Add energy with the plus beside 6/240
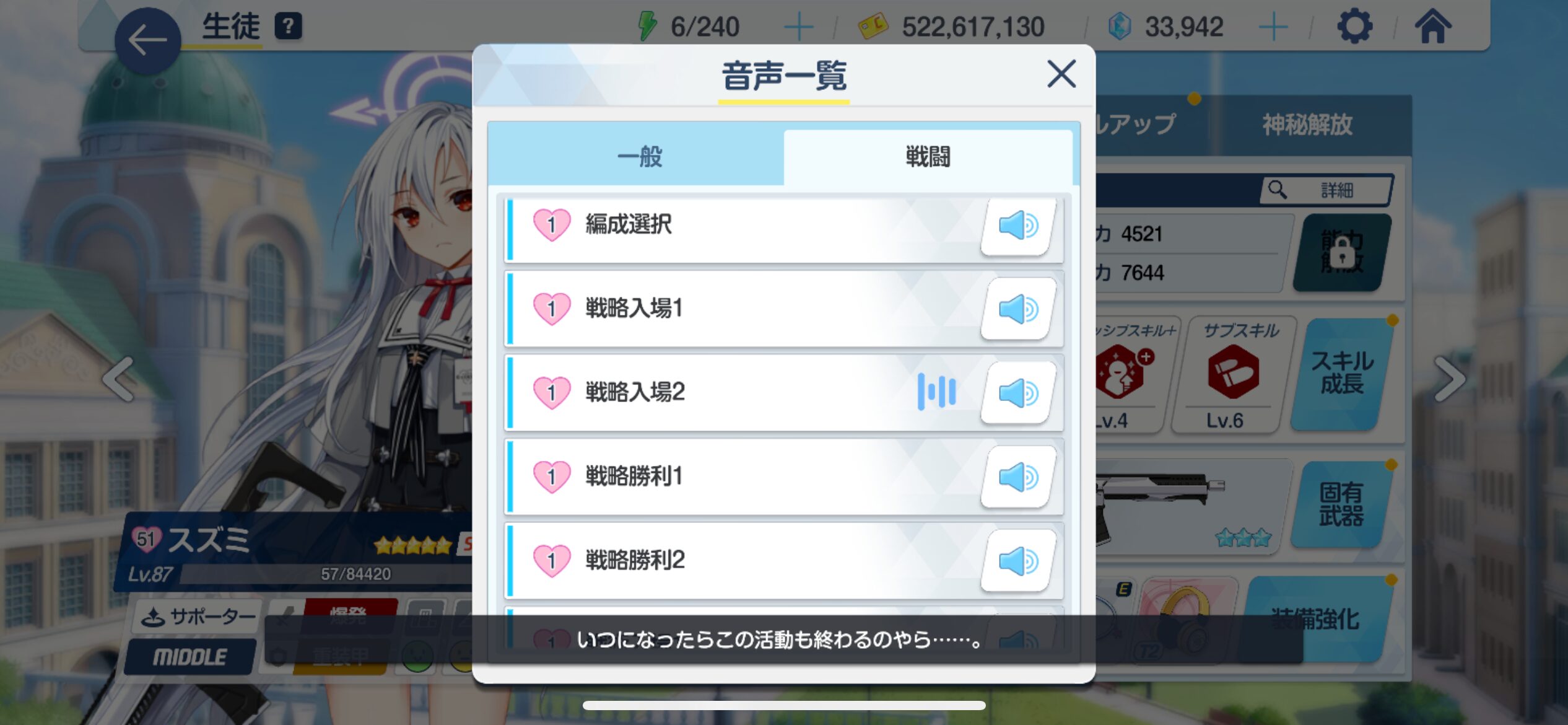 tap(798, 27)
